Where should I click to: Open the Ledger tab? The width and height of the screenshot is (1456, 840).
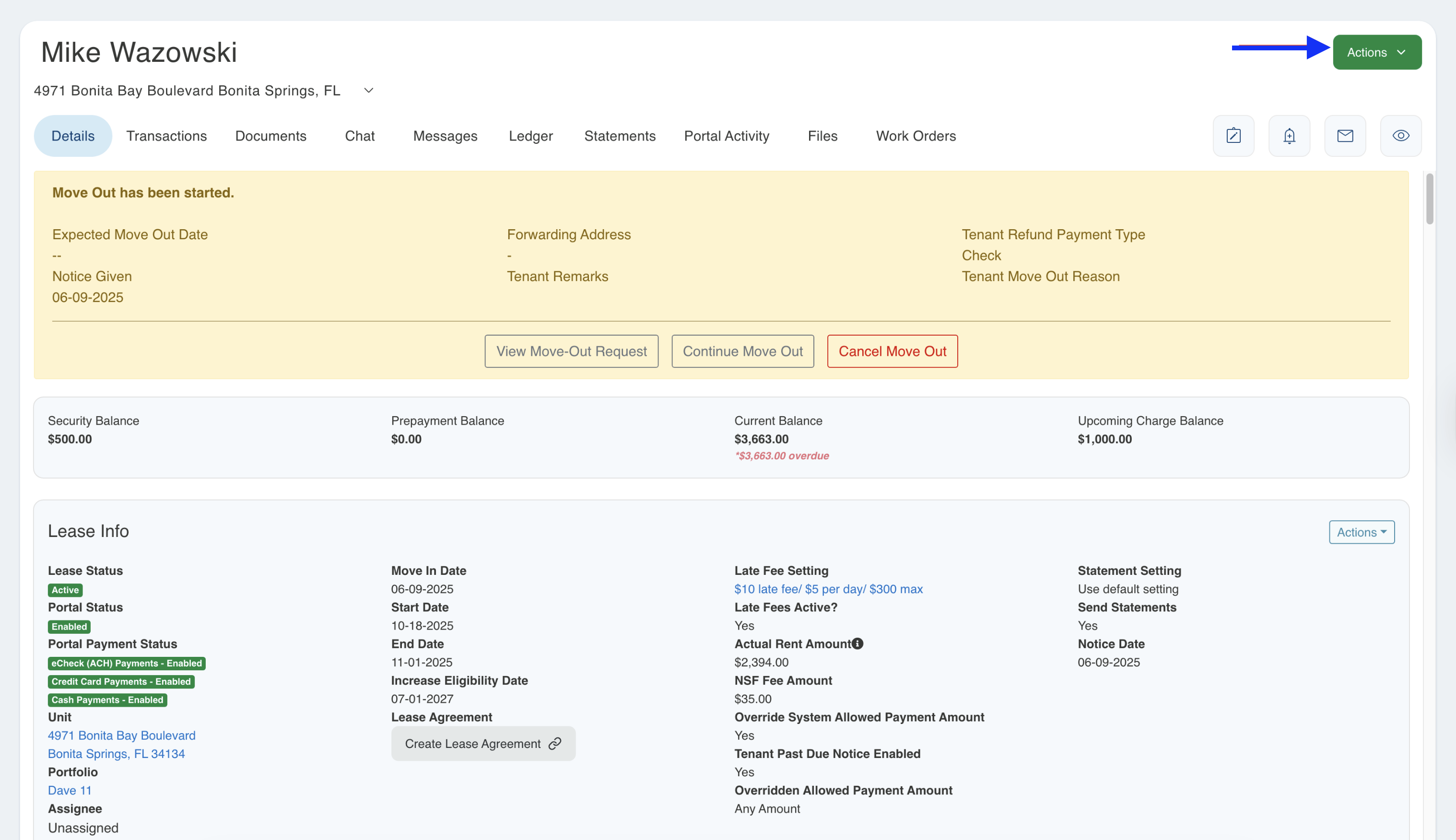530,136
